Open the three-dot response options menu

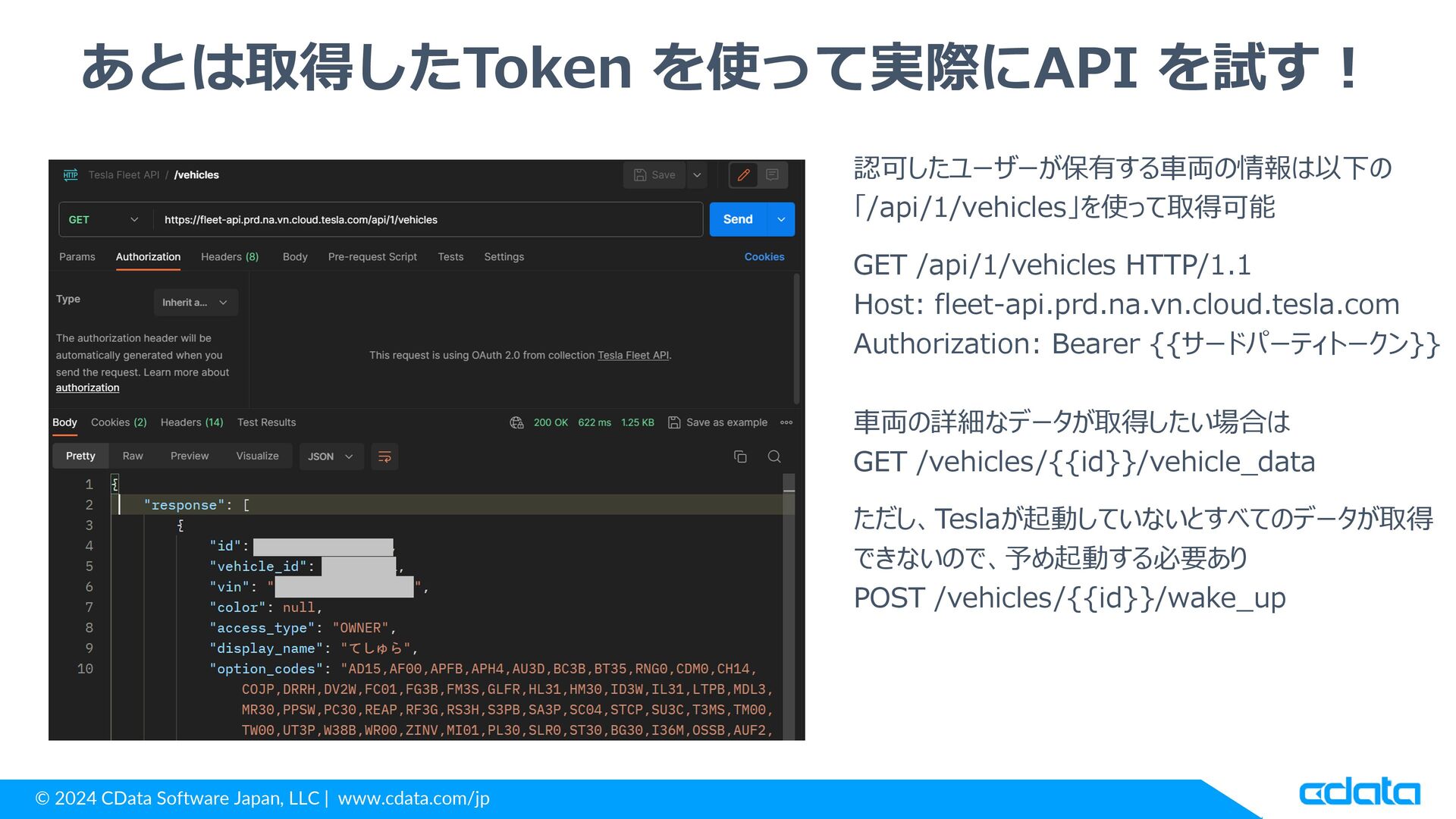click(x=786, y=423)
